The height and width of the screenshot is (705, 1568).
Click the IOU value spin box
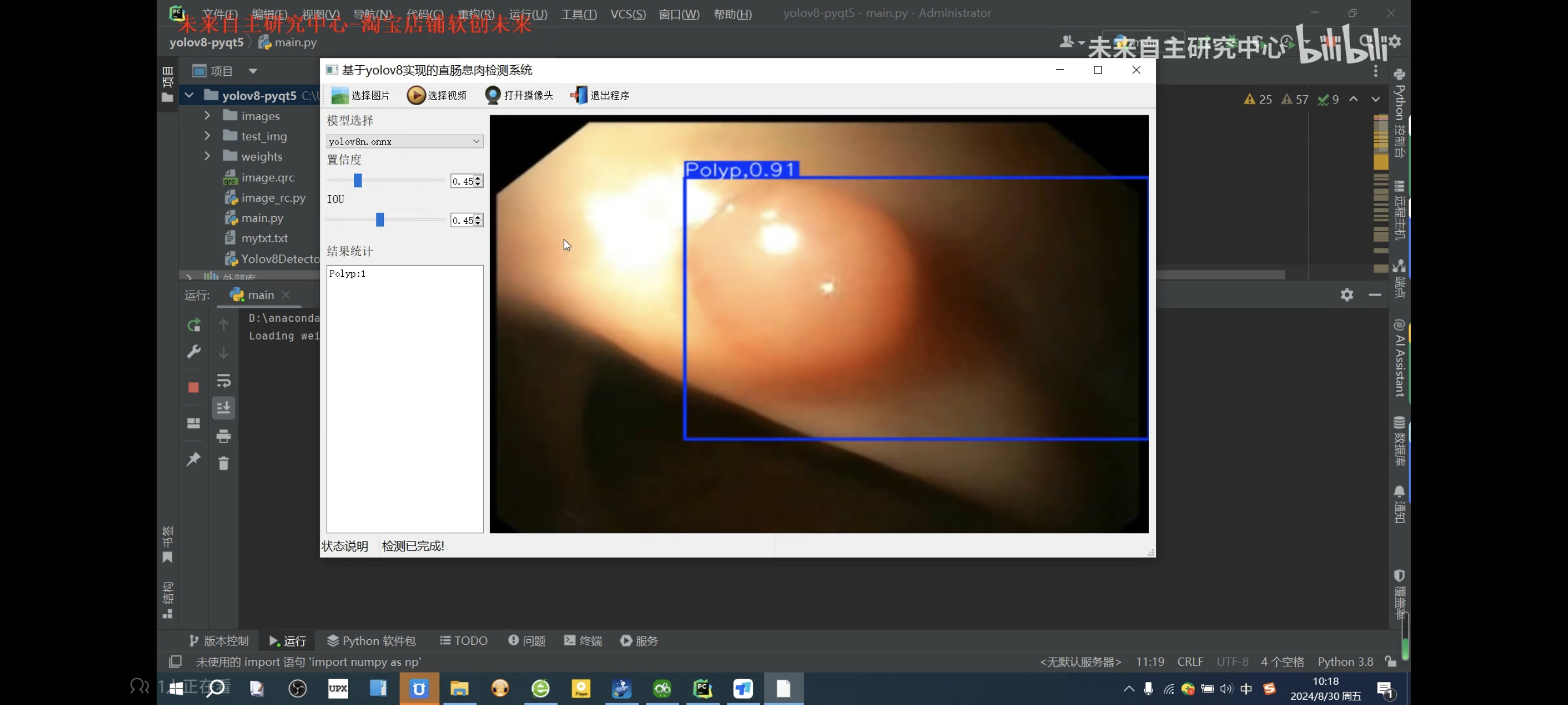[463, 220]
